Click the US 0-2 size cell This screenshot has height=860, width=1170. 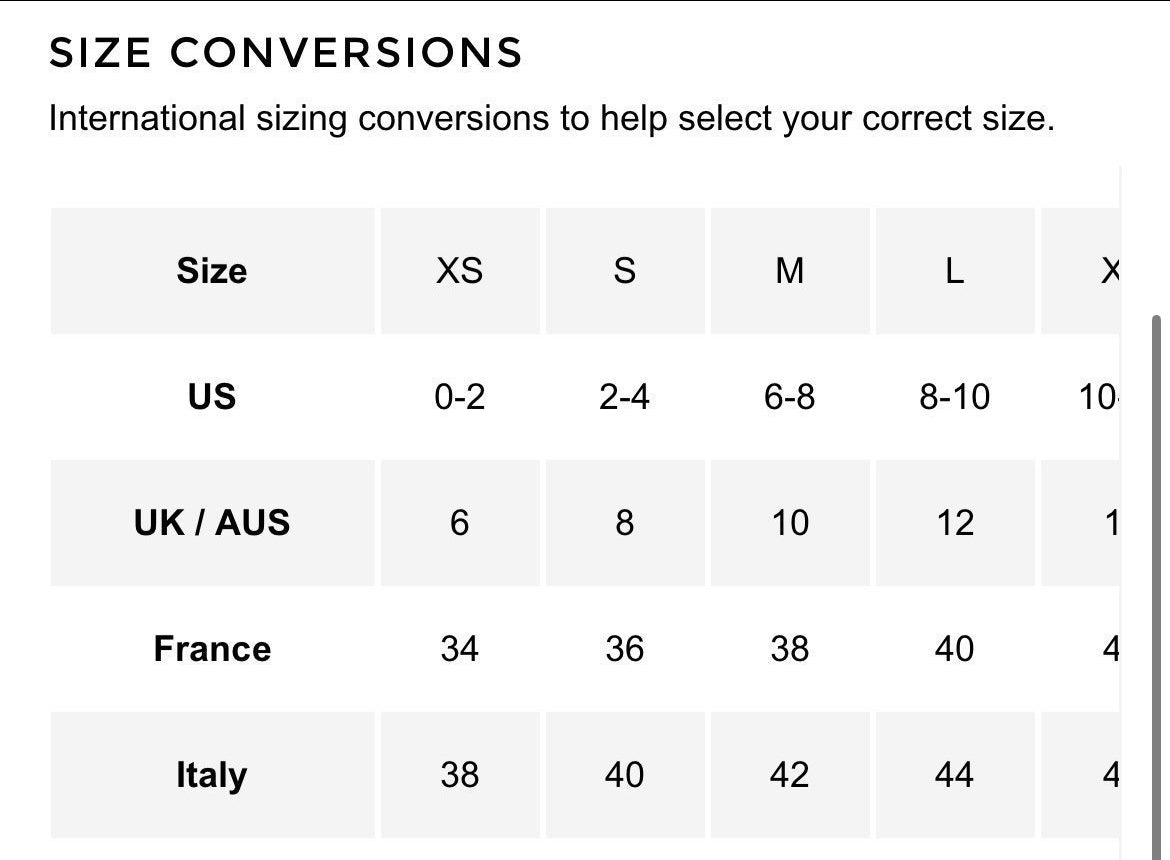459,397
